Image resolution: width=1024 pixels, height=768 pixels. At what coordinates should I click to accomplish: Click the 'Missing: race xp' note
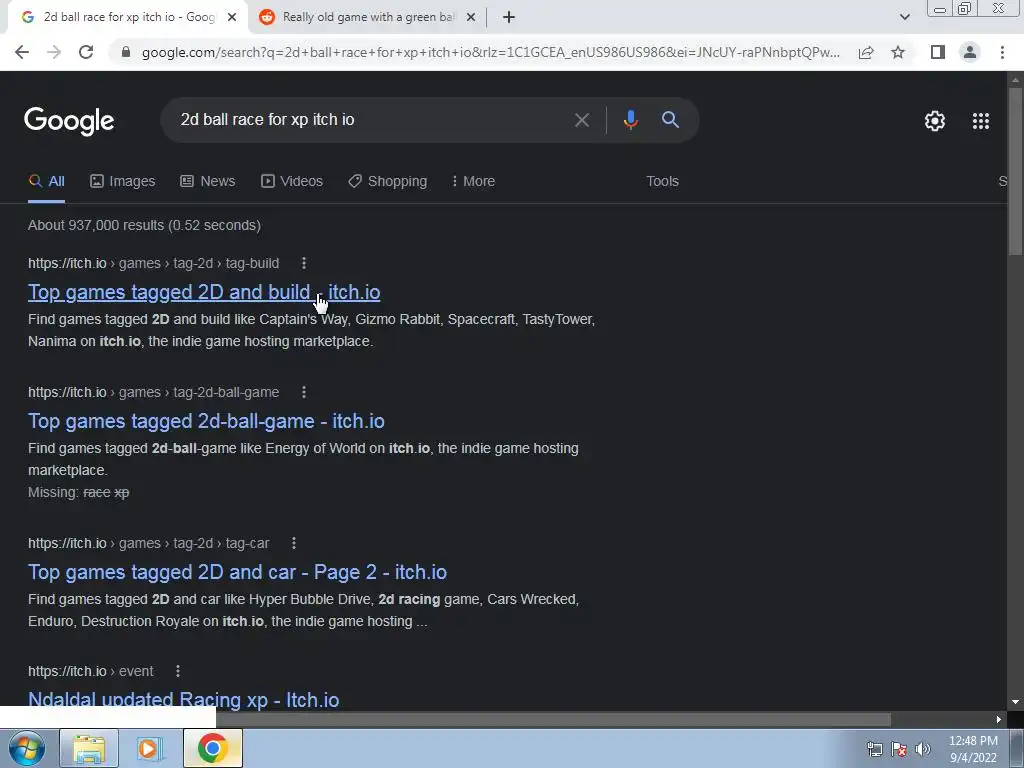[78, 492]
